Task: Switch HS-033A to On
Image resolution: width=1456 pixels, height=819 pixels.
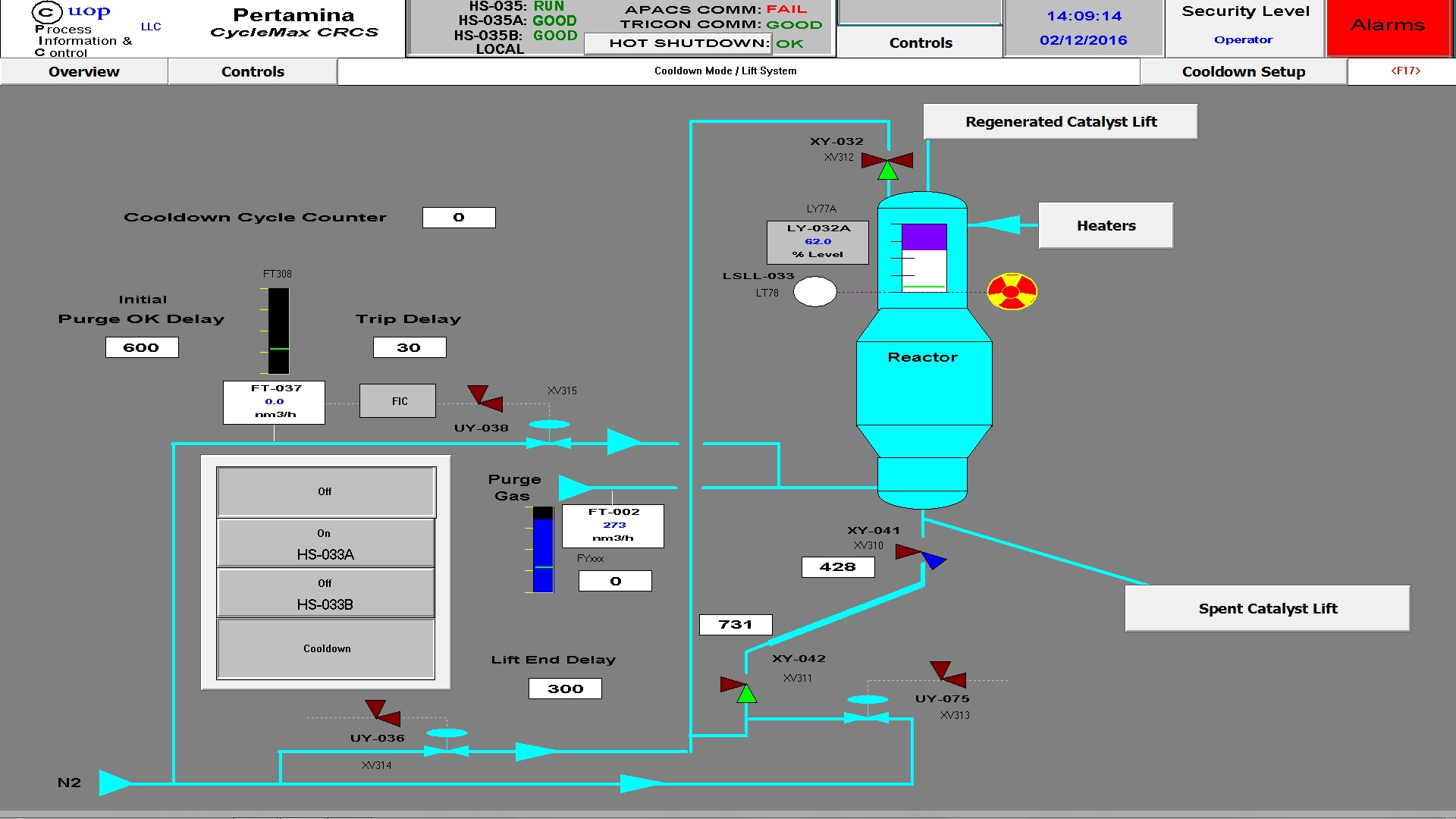Action: point(326,543)
